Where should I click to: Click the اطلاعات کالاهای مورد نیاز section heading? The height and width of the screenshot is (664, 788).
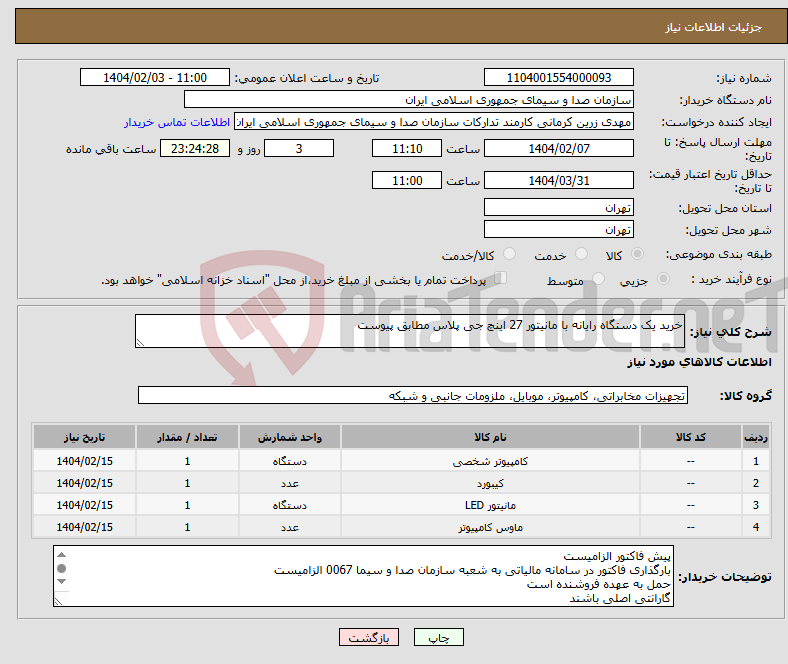pos(699,362)
